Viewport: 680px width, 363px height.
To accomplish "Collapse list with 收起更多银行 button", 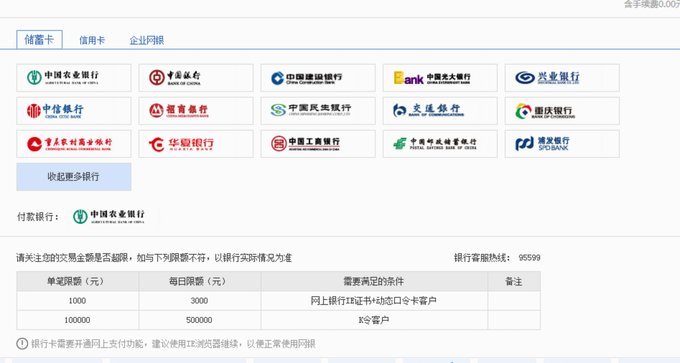I will click(74, 177).
